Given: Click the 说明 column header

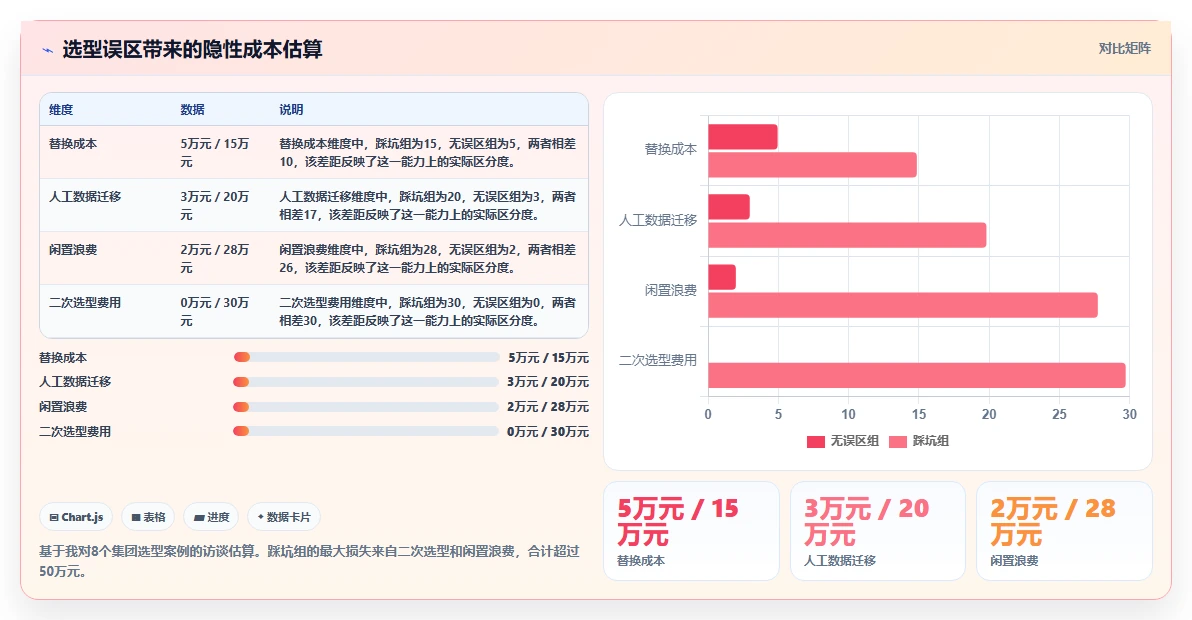Looking at the screenshot, I should [x=291, y=109].
